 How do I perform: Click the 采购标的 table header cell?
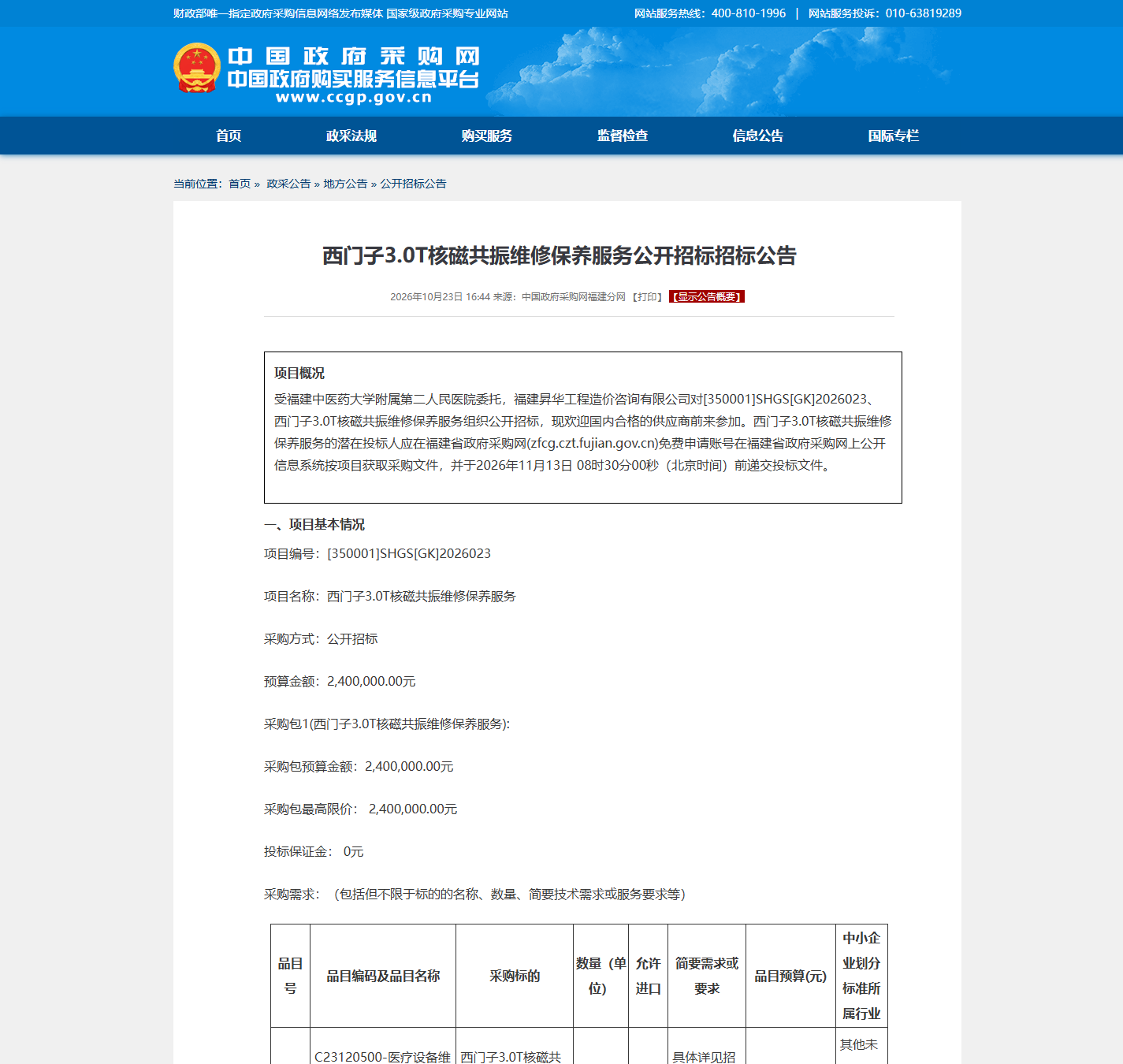[x=515, y=976]
